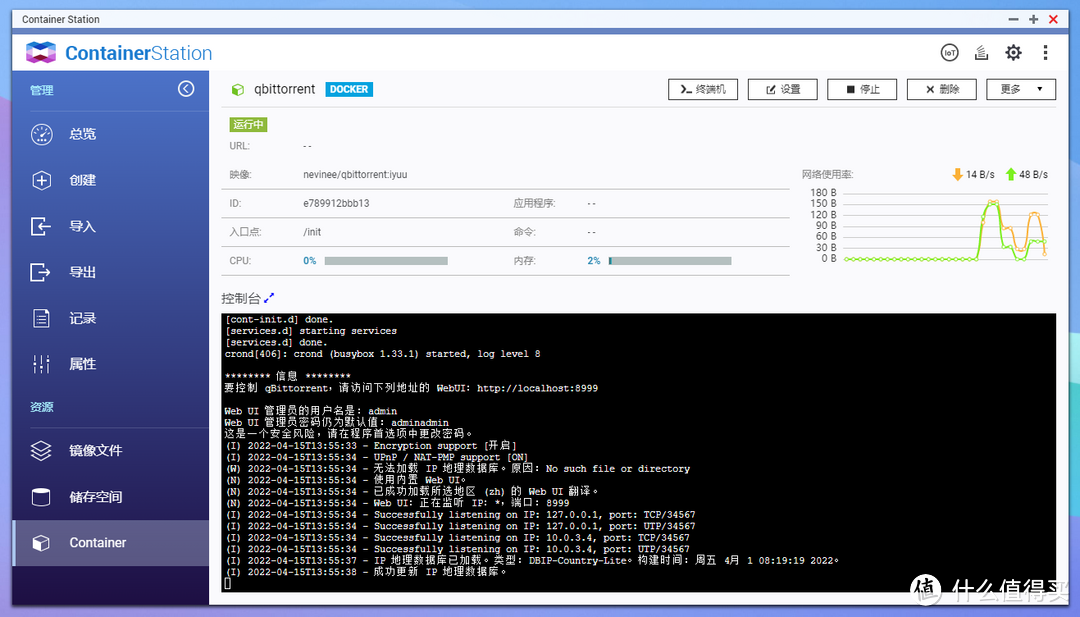Screen dimensions: 1080x617
Task: Collapse the sidebar with the arrow circle icon
Action: coord(186,89)
